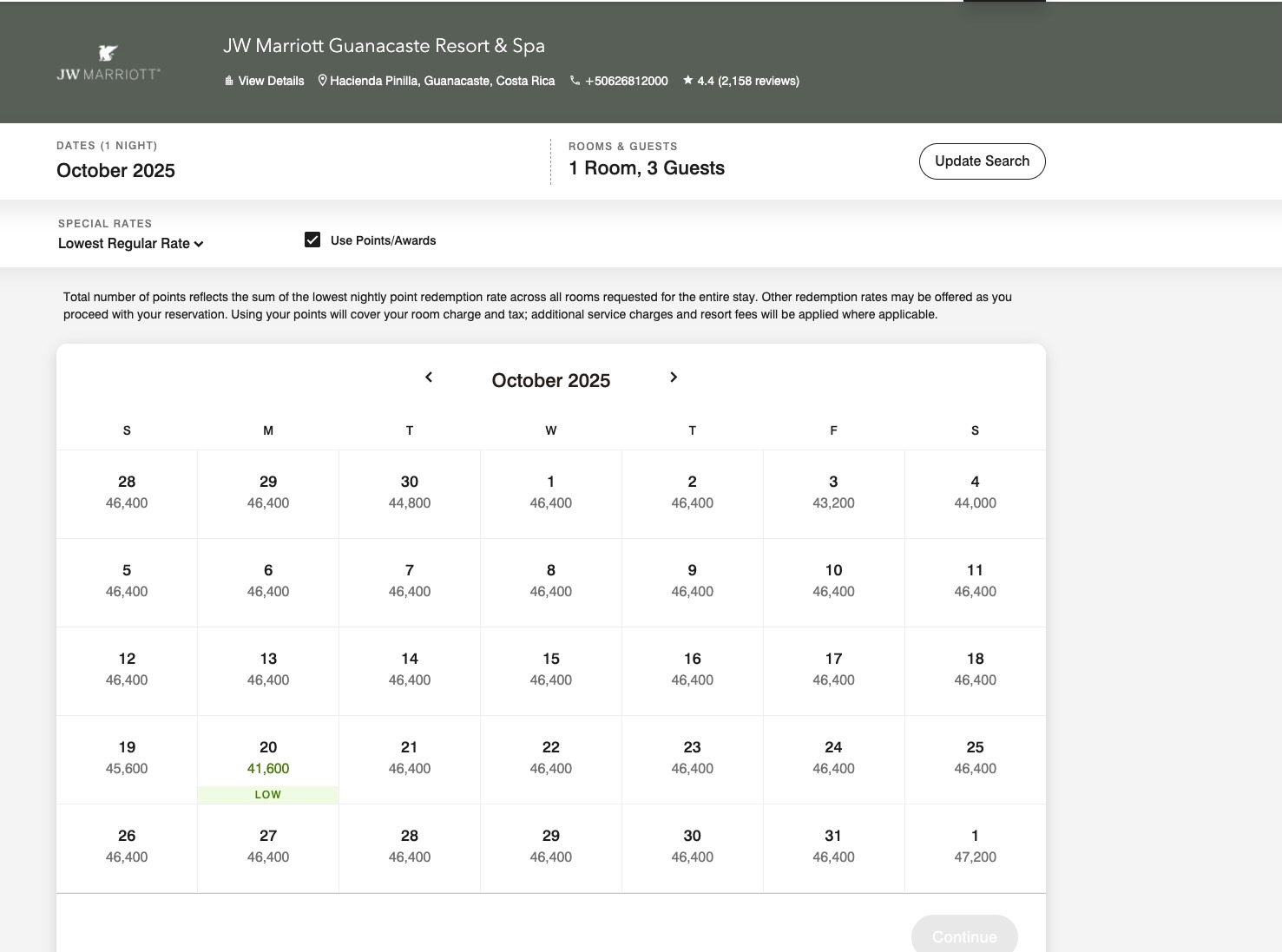Go to next month with right arrow
This screenshot has width=1282, height=952.
(674, 378)
